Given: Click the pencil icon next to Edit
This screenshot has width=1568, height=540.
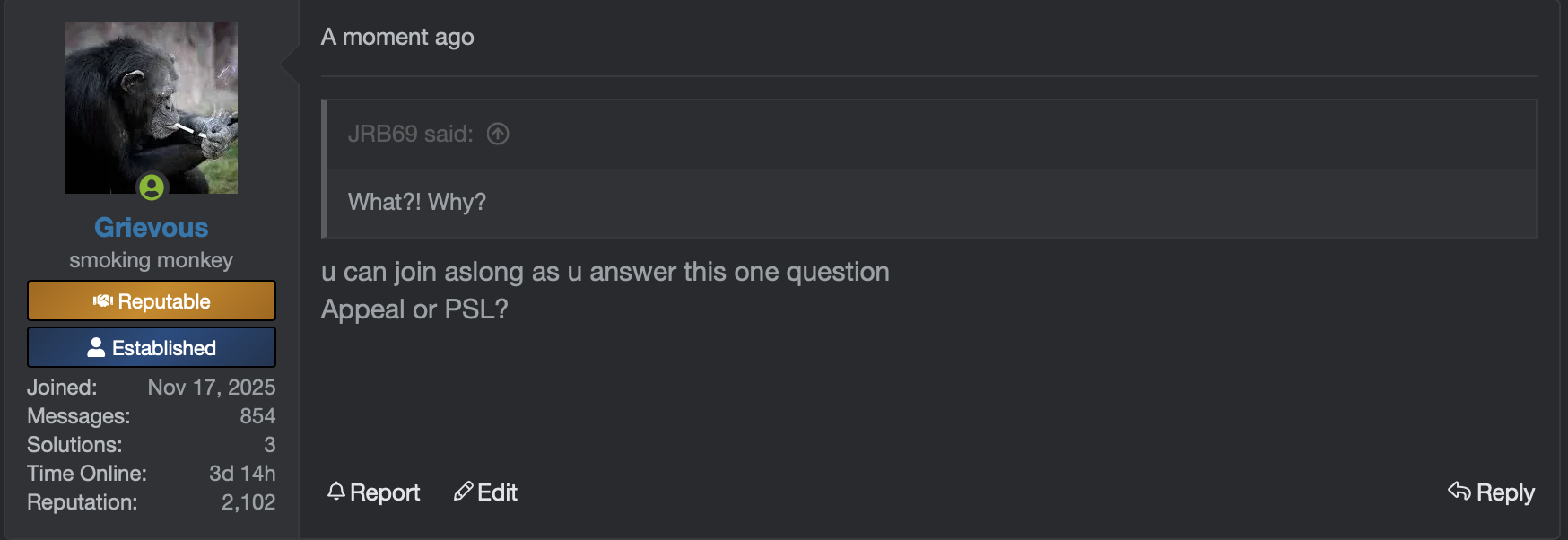Looking at the screenshot, I should pyautogui.click(x=463, y=492).
